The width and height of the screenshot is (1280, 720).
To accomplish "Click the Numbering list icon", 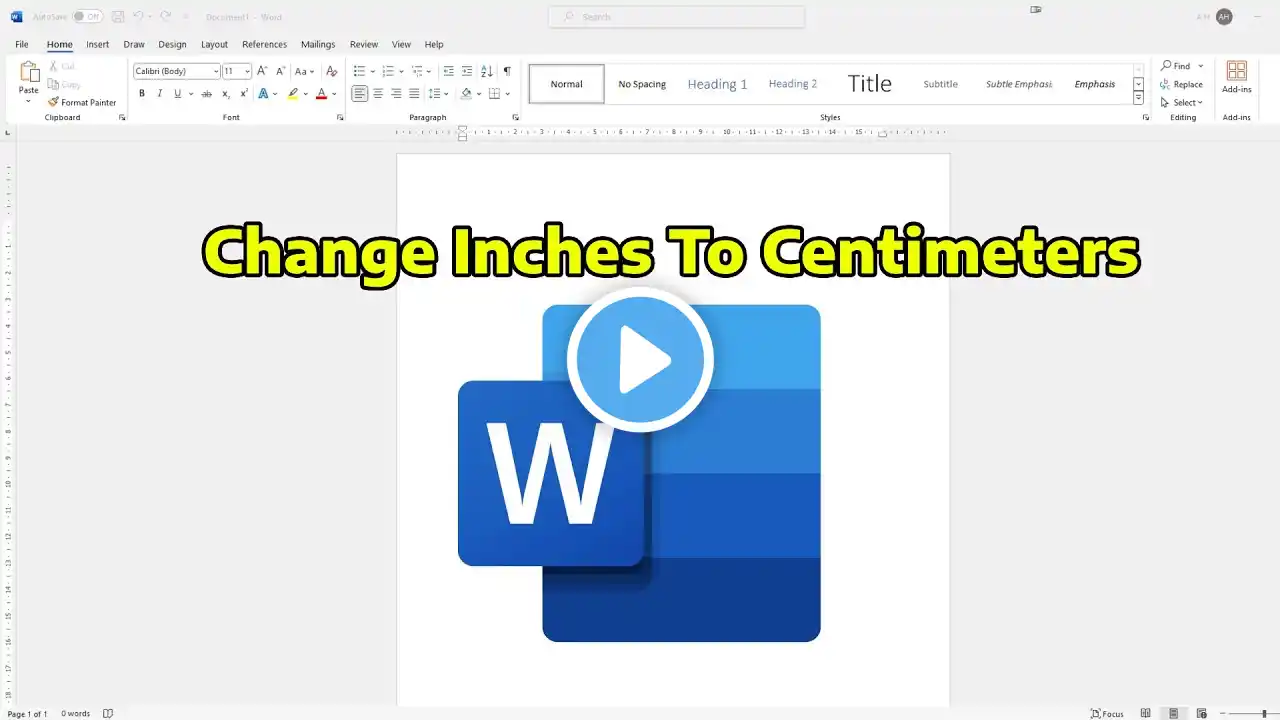I will tap(388, 71).
